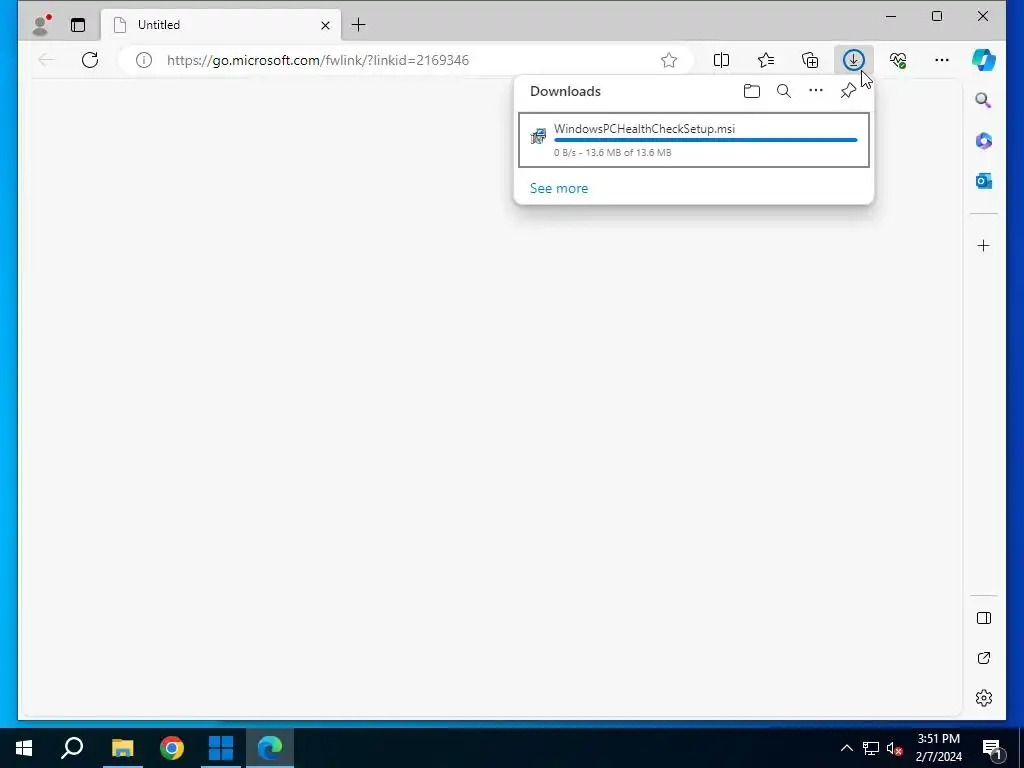Open a new tab

(x=359, y=25)
